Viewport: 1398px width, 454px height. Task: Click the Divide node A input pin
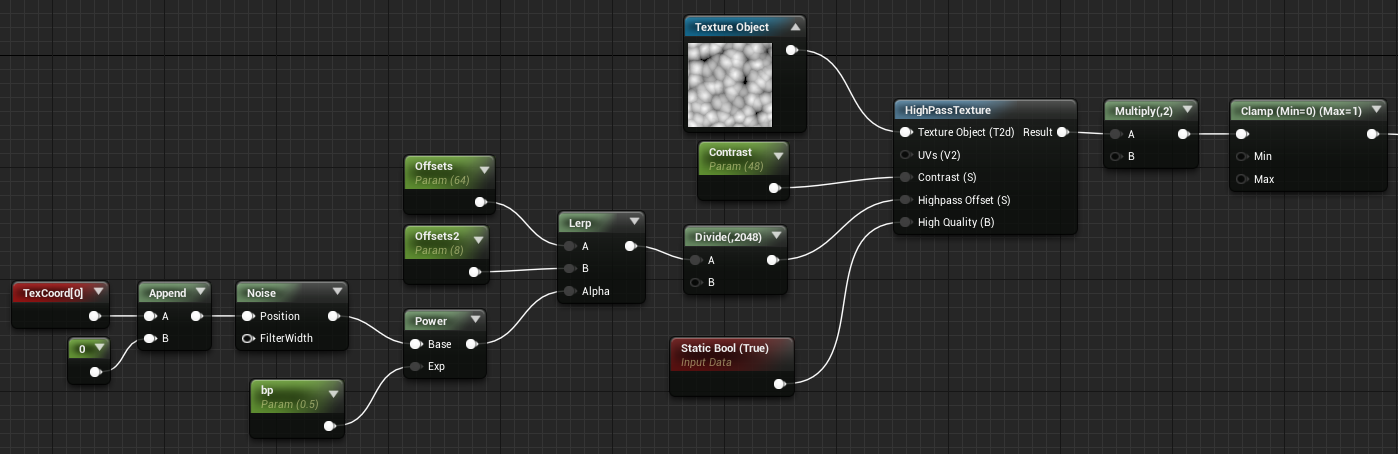point(695,260)
